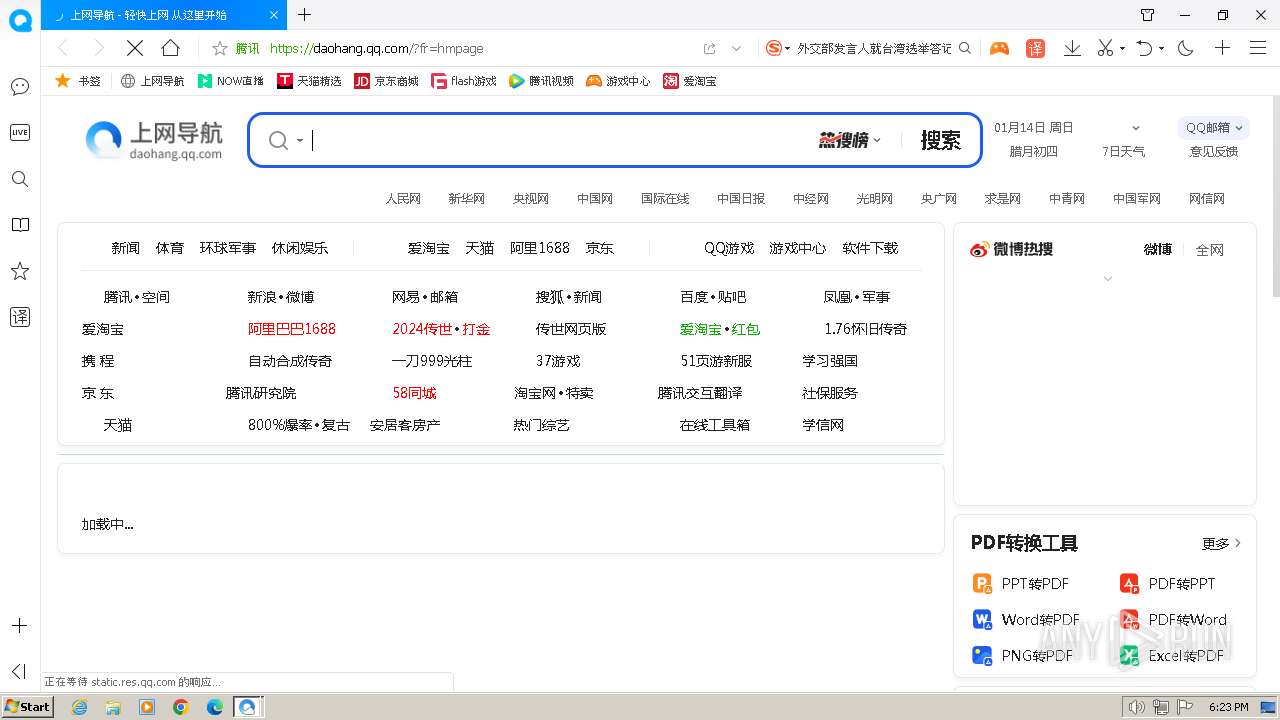Open the 天猫精选 bookmark
This screenshot has height=720, width=1280.
309,81
